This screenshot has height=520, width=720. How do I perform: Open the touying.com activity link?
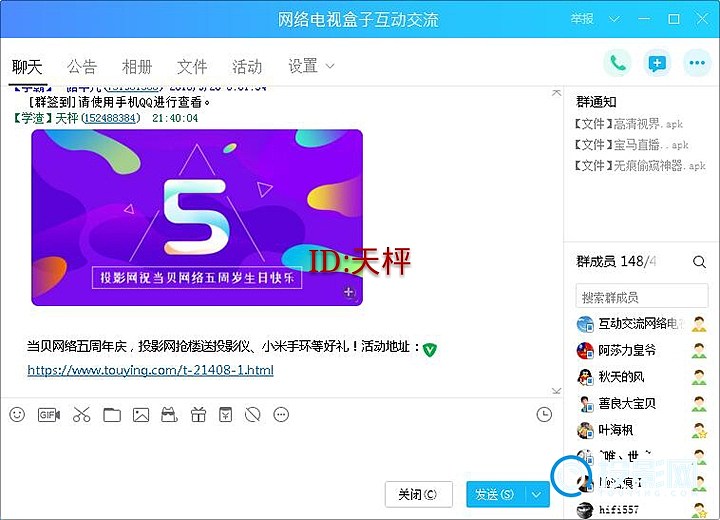pos(150,370)
